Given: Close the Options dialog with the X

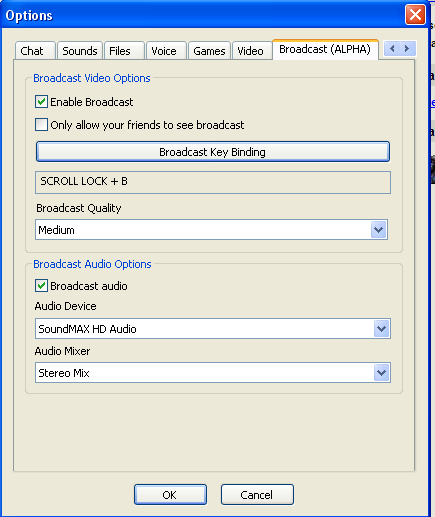Looking at the screenshot, I should pos(415,15).
